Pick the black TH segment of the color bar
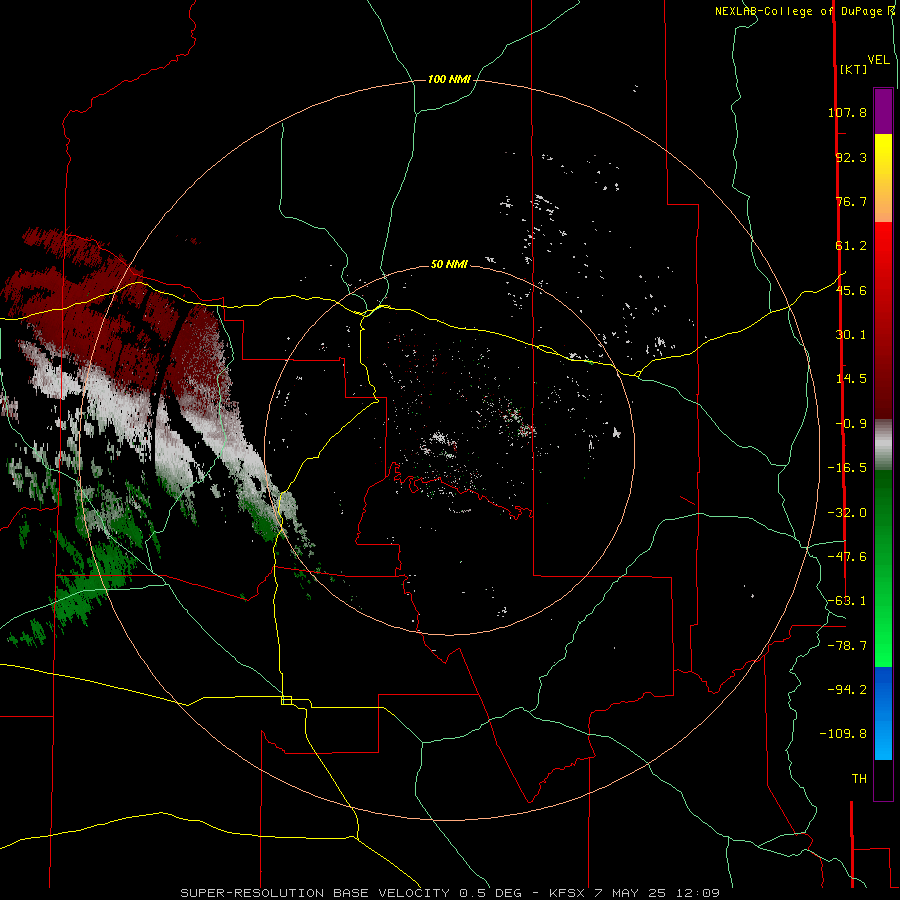This screenshot has height=900, width=900. click(x=883, y=779)
